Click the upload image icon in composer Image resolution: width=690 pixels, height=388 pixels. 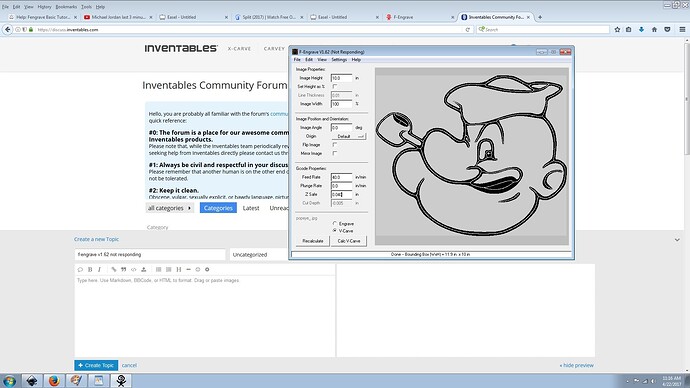point(143,269)
